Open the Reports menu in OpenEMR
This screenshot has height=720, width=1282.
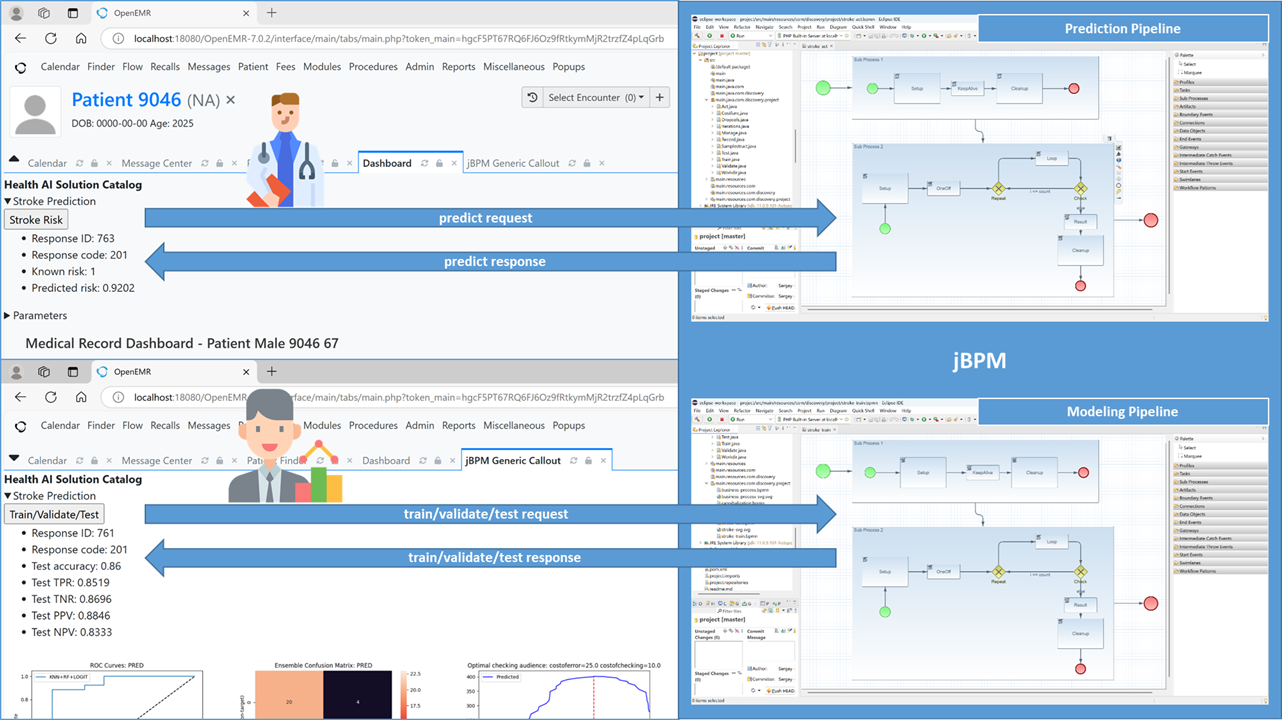coord(458,67)
